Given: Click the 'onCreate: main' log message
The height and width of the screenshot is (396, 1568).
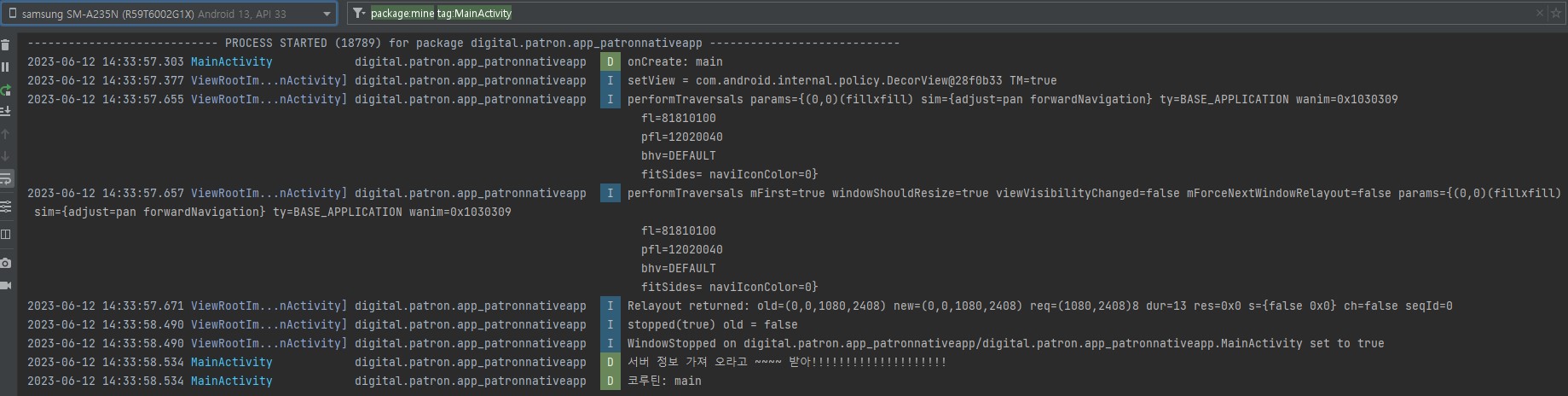Looking at the screenshot, I should pos(675,61).
